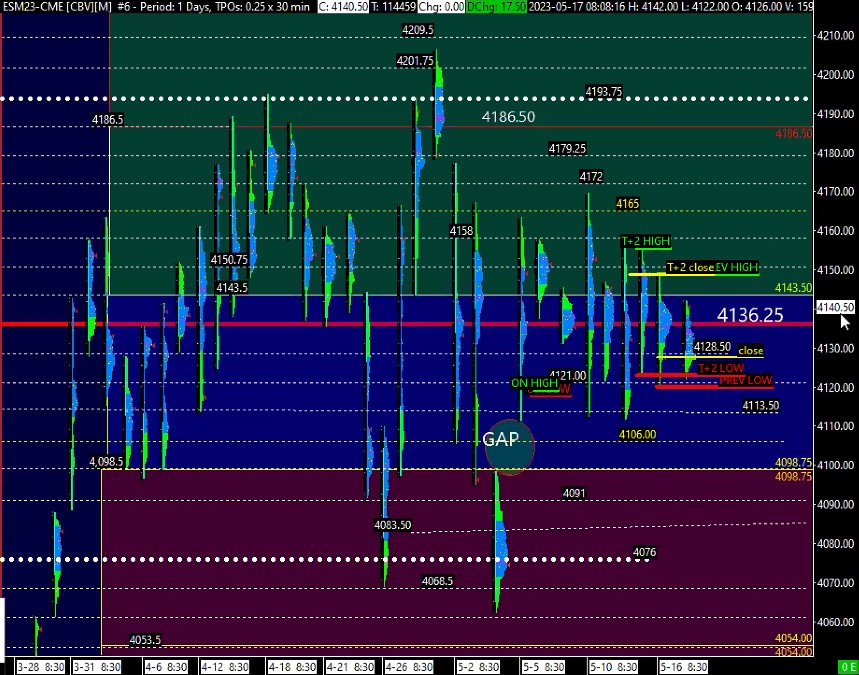
Task: Select the large 4136.25 label
Action: pos(750,315)
